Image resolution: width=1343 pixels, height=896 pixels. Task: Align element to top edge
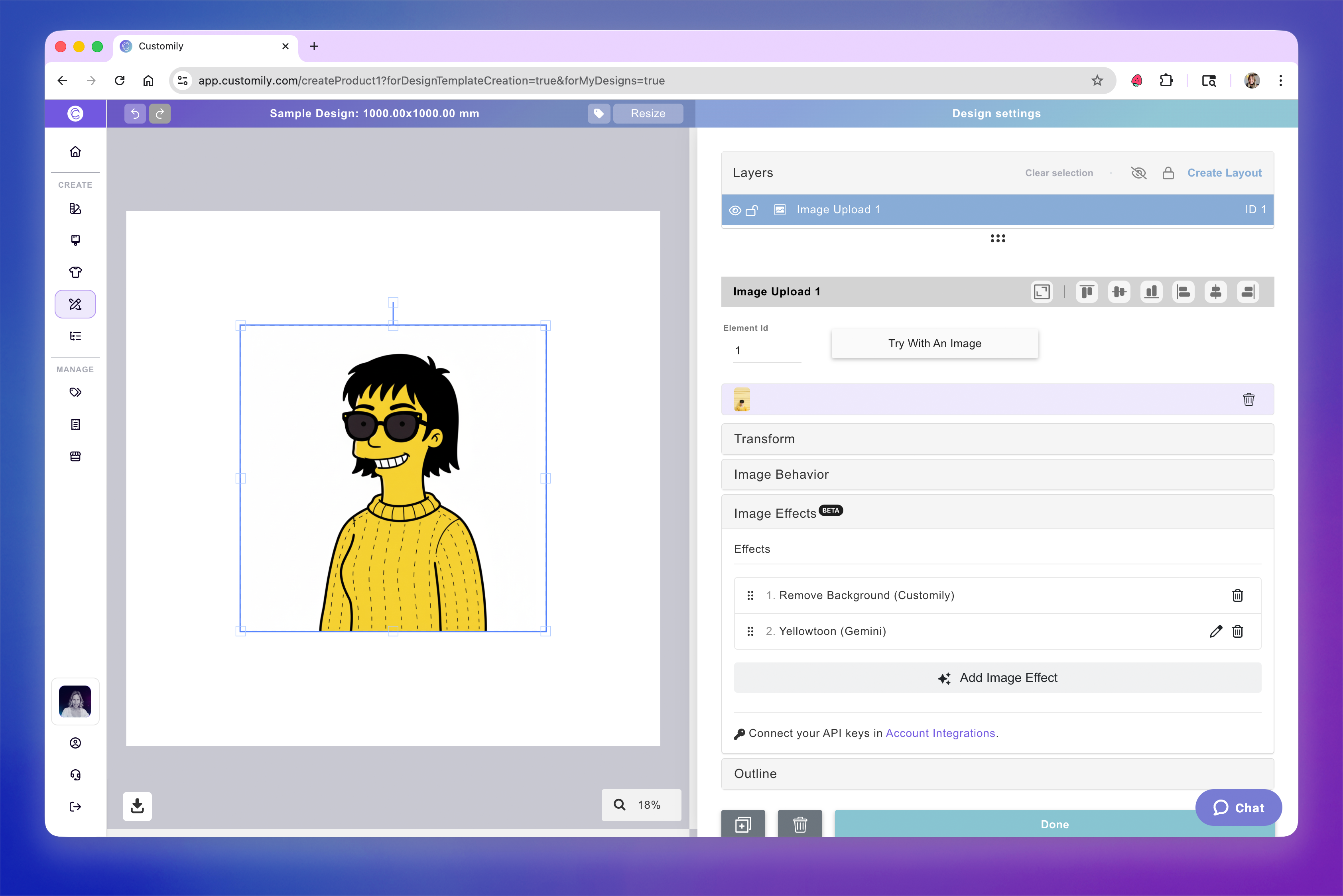(1087, 292)
